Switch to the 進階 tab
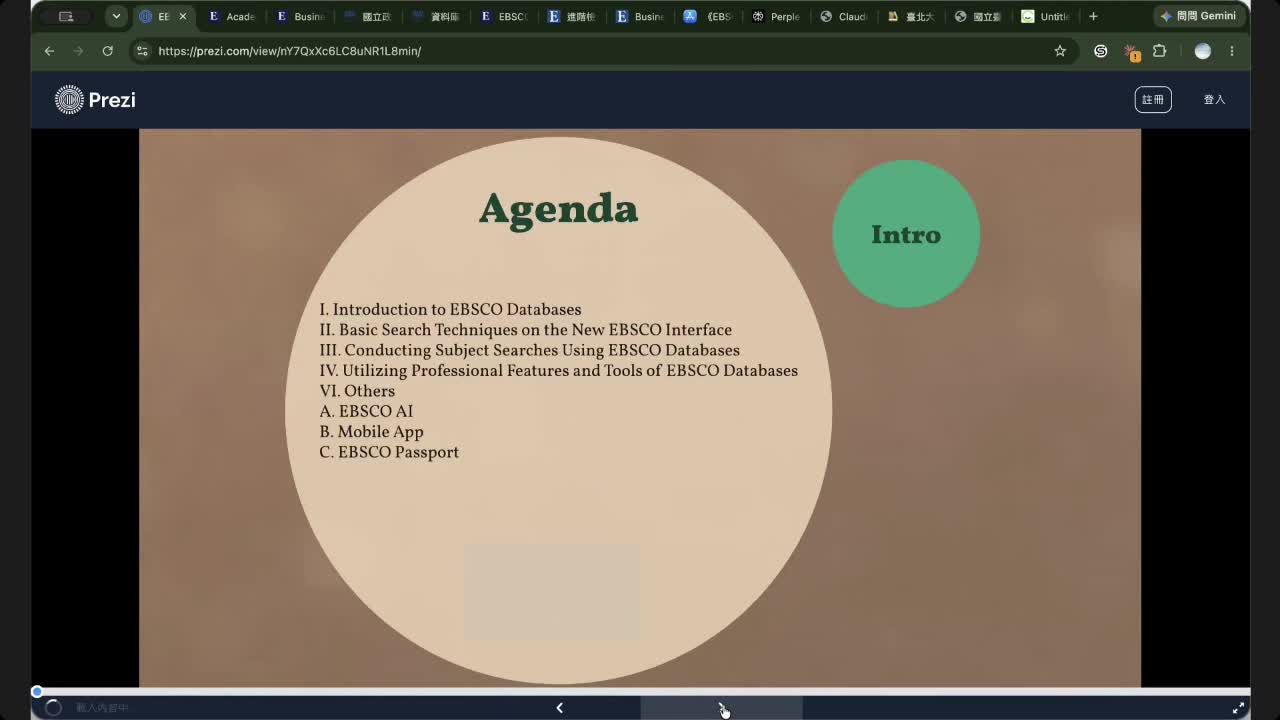This screenshot has height=720, width=1280. coord(571,16)
